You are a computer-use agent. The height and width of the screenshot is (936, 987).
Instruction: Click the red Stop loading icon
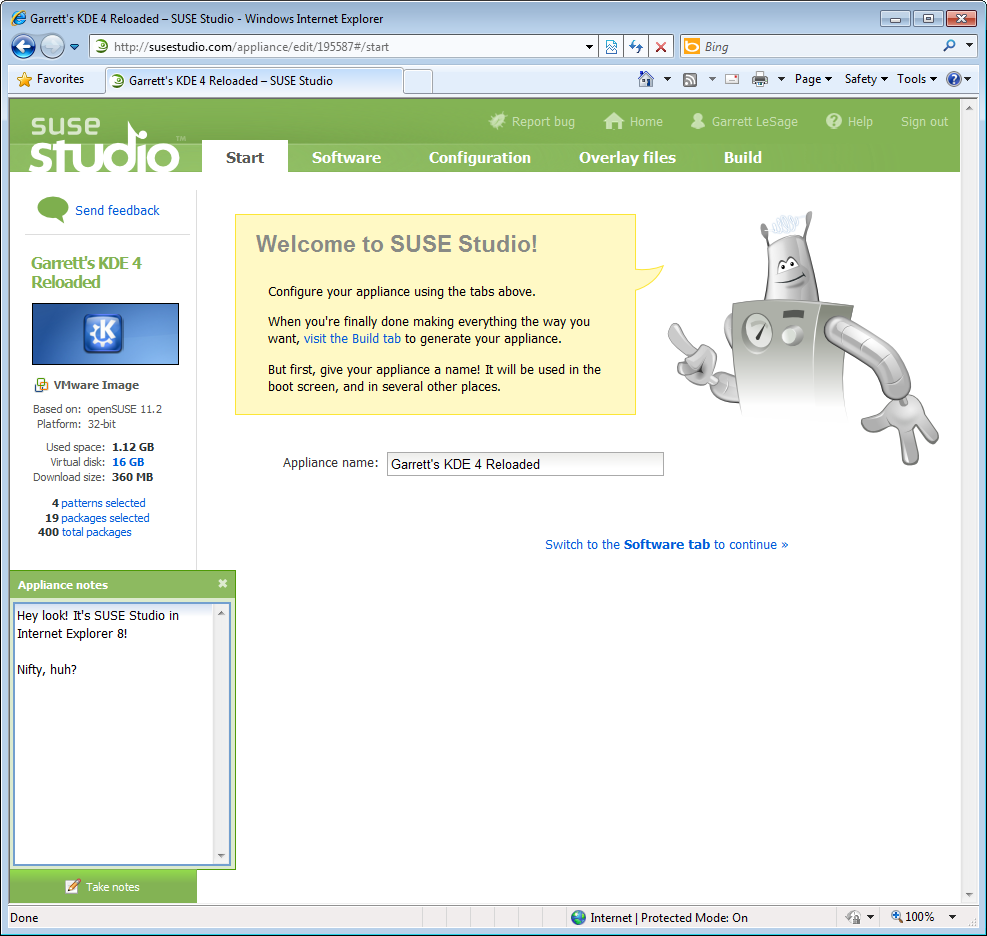661,47
